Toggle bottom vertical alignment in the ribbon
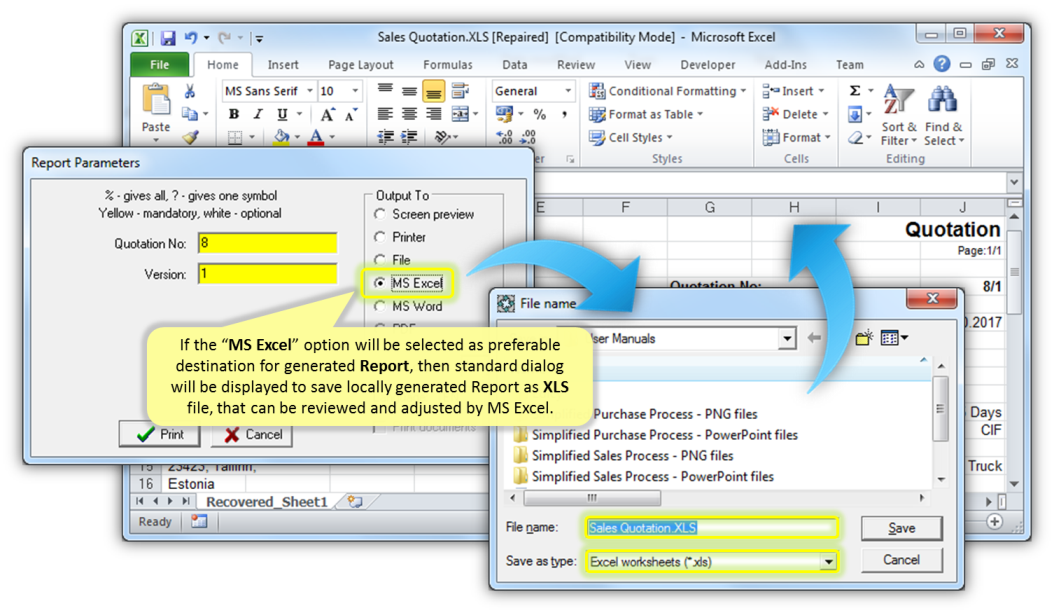 tap(434, 91)
